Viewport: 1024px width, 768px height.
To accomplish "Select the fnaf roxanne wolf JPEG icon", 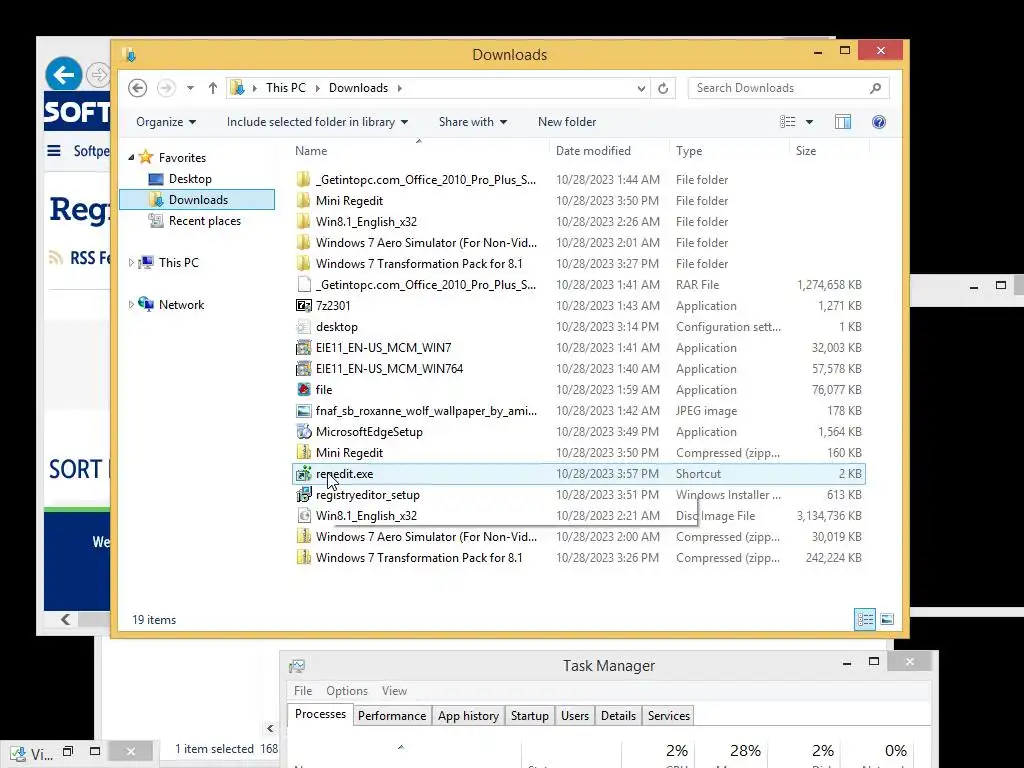I will 303,411.
